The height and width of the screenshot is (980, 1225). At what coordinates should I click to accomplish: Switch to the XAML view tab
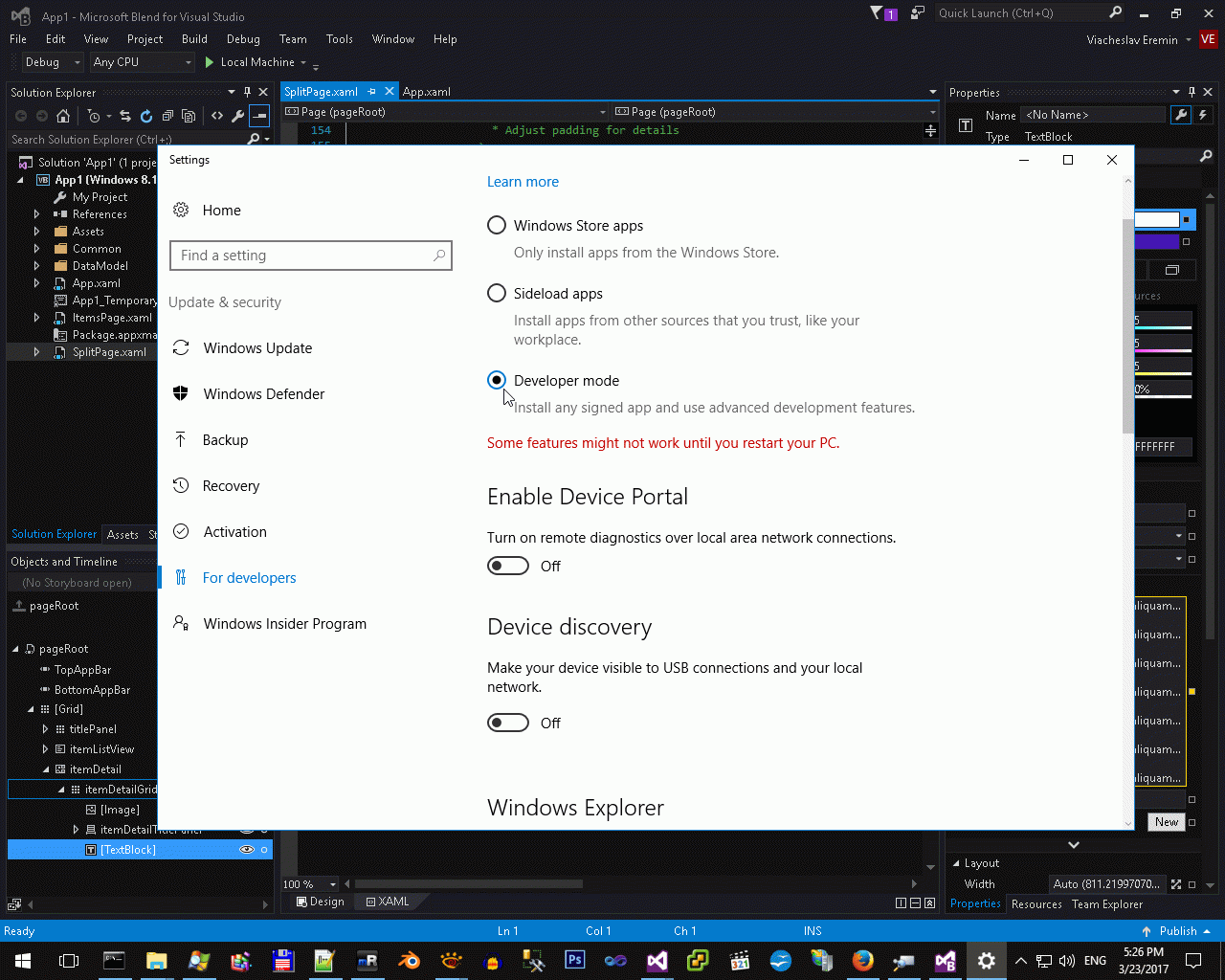[388, 902]
